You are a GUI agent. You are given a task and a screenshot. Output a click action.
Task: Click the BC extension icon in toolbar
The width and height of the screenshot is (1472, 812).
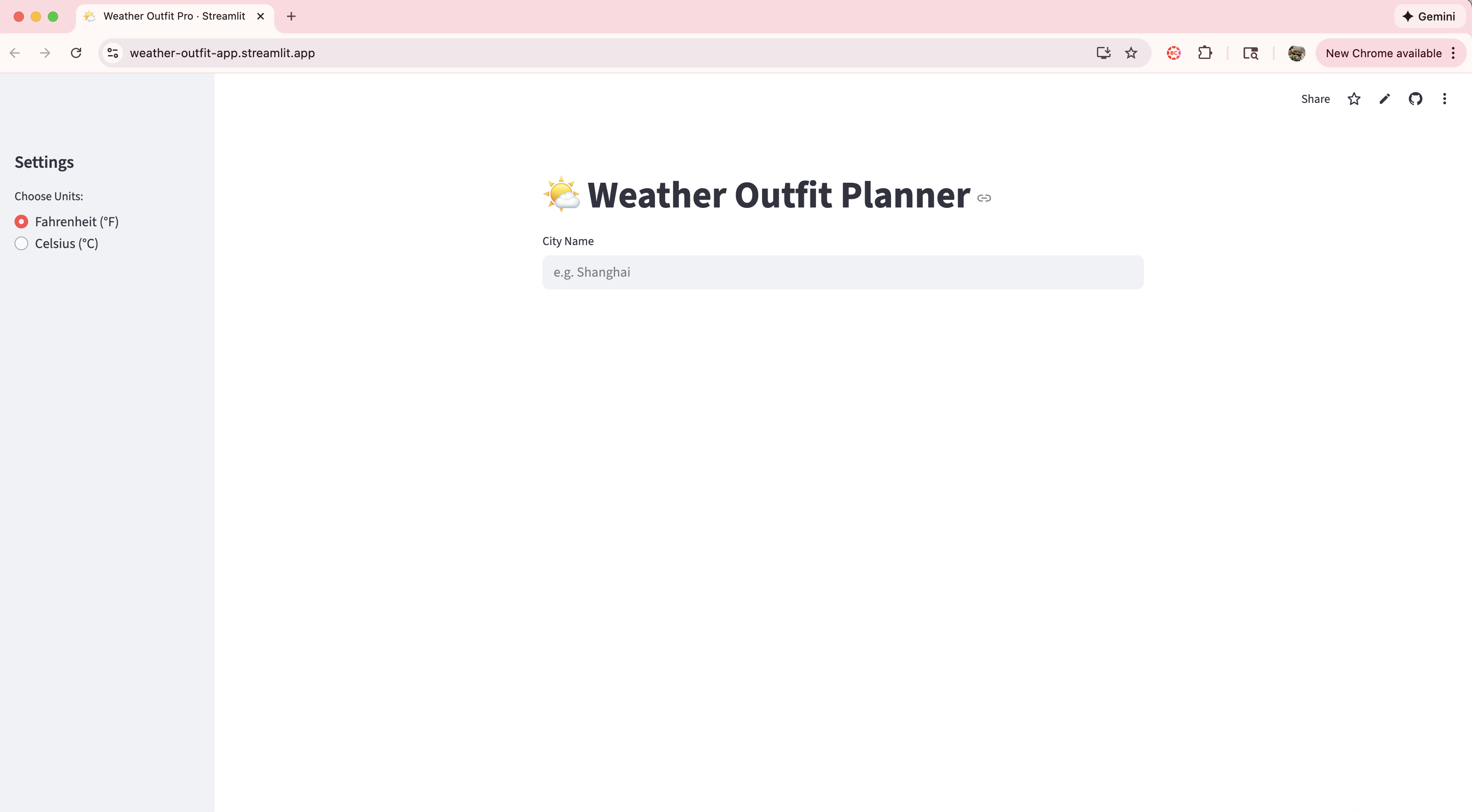1173,53
